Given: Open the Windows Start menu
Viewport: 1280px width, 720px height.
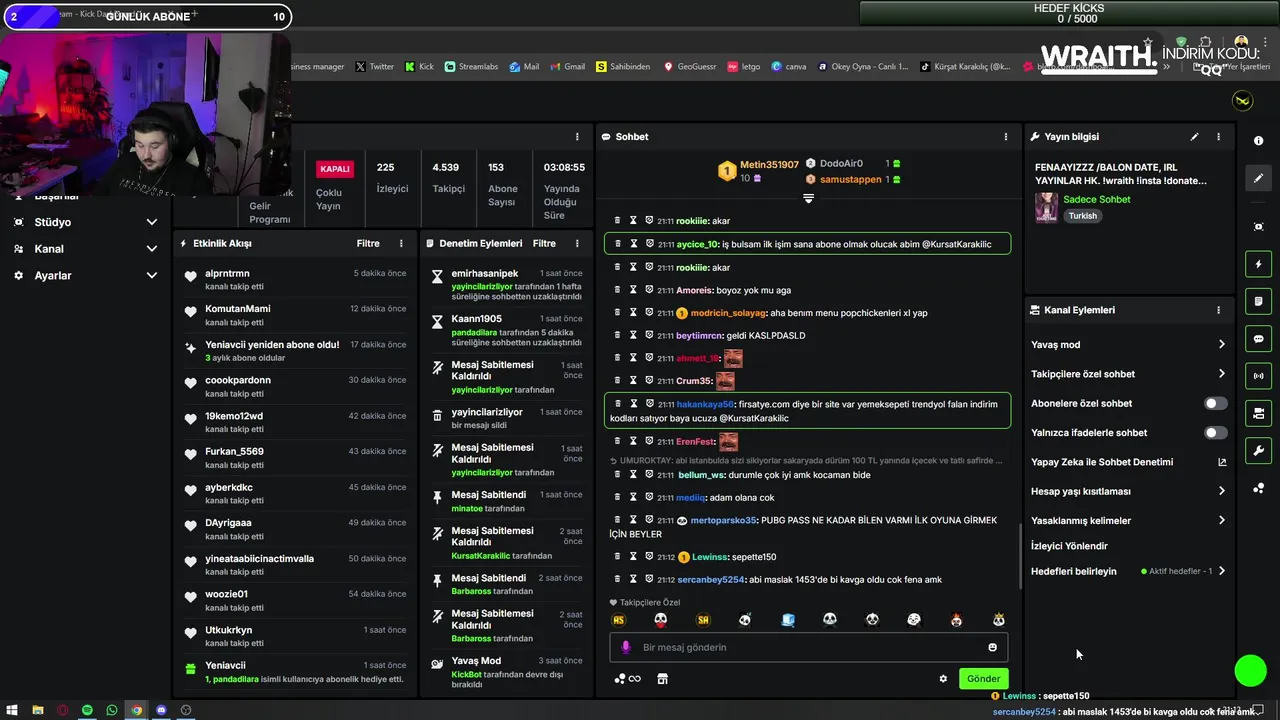Looking at the screenshot, I should pyautogui.click(x=13, y=710).
